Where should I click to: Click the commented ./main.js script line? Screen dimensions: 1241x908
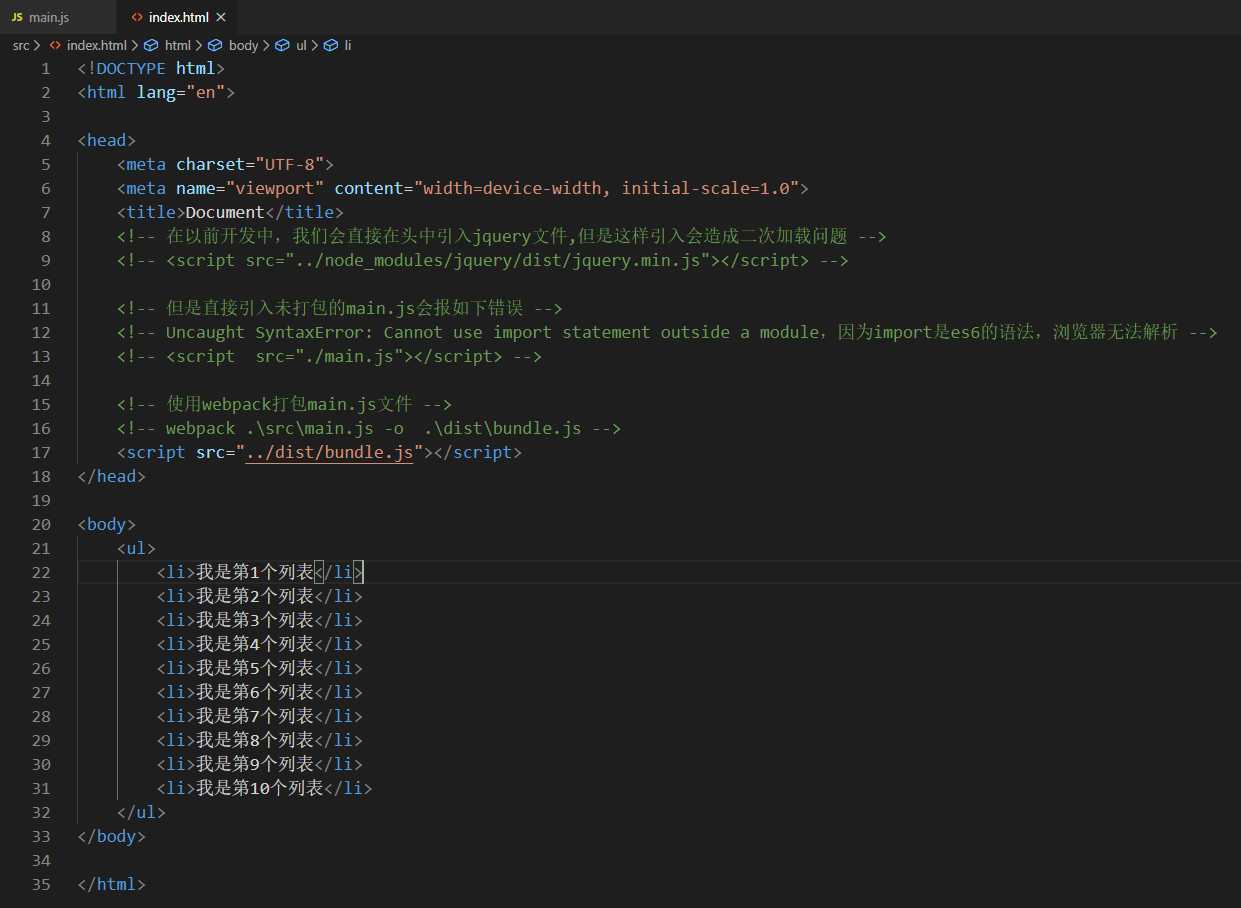pos(329,356)
